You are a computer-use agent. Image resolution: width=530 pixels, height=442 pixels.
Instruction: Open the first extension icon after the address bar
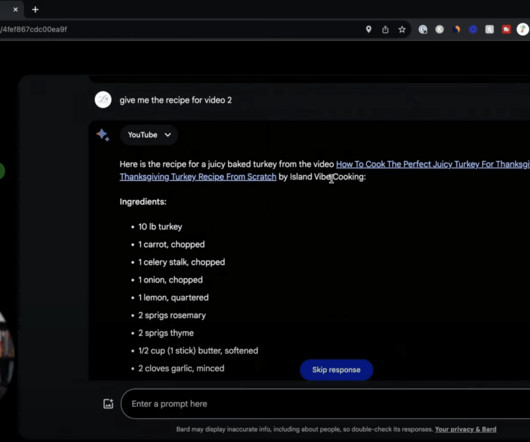(423, 30)
